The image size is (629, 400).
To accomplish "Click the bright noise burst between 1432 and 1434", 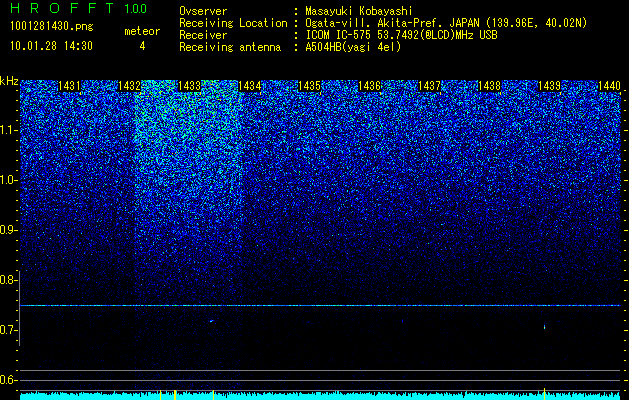I will [189, 160].
